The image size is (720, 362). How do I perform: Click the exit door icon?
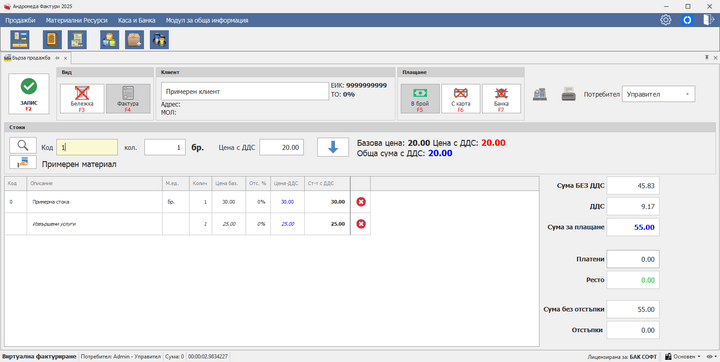(x=709, y=20)
